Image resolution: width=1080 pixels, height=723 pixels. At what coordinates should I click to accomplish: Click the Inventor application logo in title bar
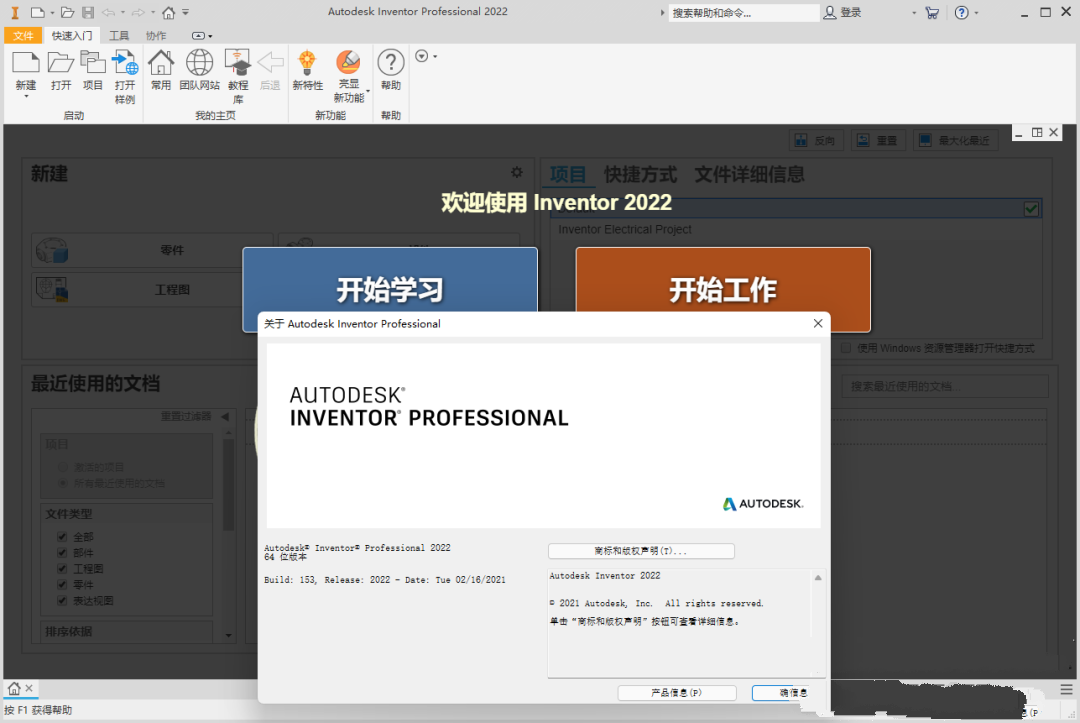tap(14, 12)
